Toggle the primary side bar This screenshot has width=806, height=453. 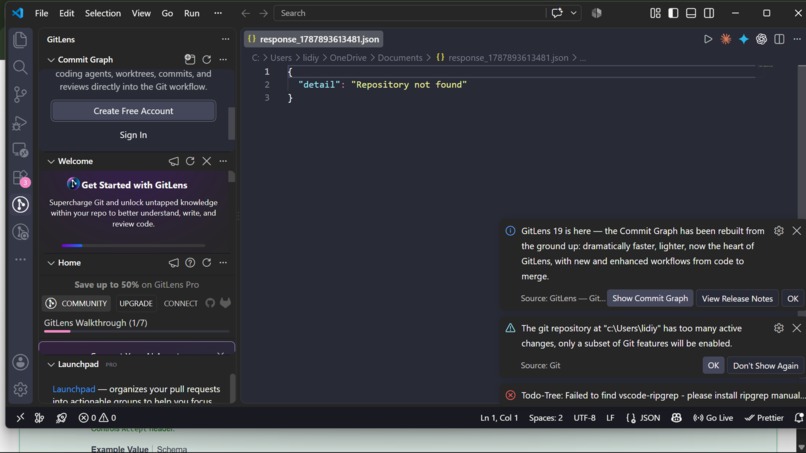(x=673, y=13)
